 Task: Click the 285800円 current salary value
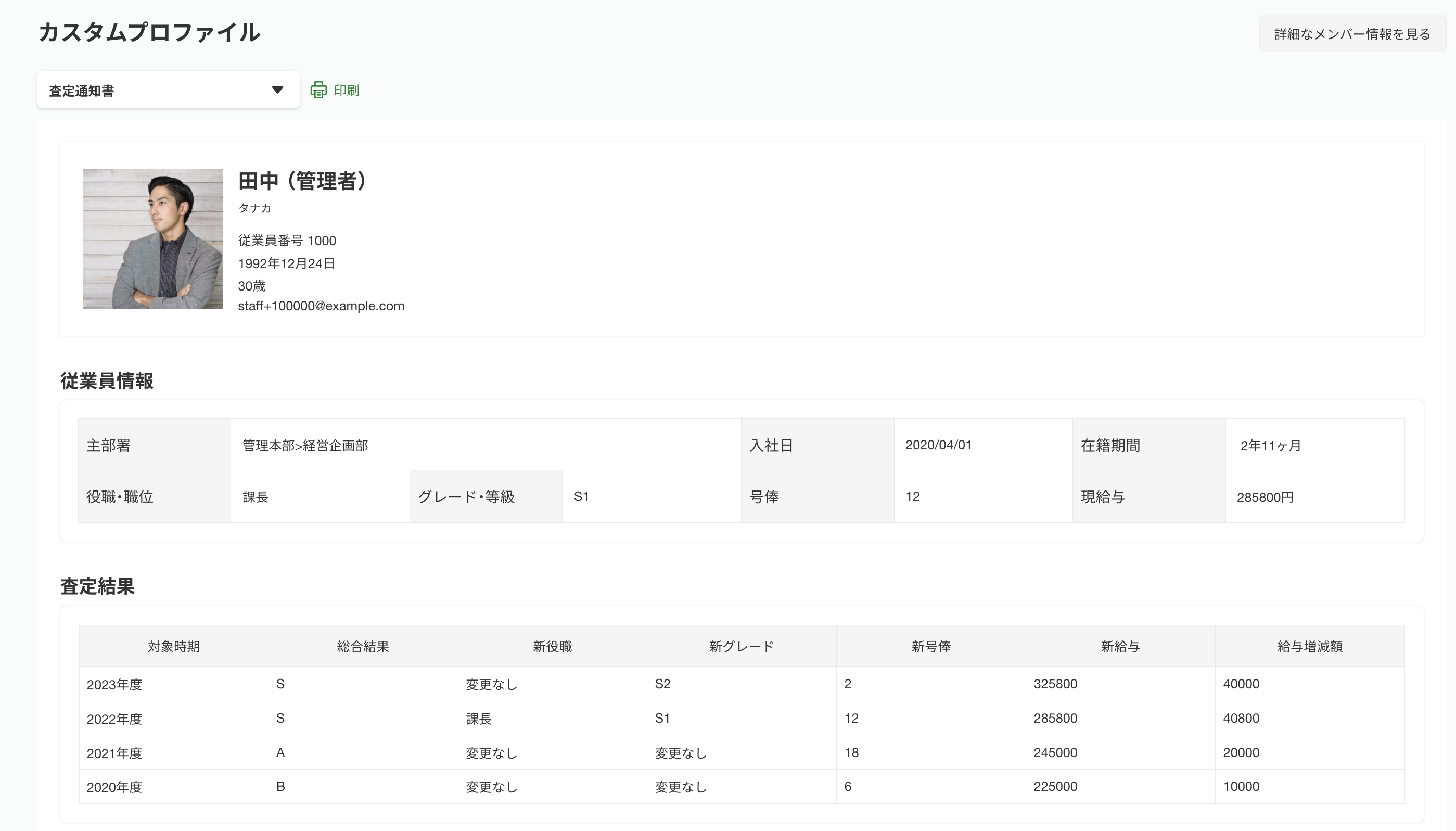click(x=1265, y=497)
